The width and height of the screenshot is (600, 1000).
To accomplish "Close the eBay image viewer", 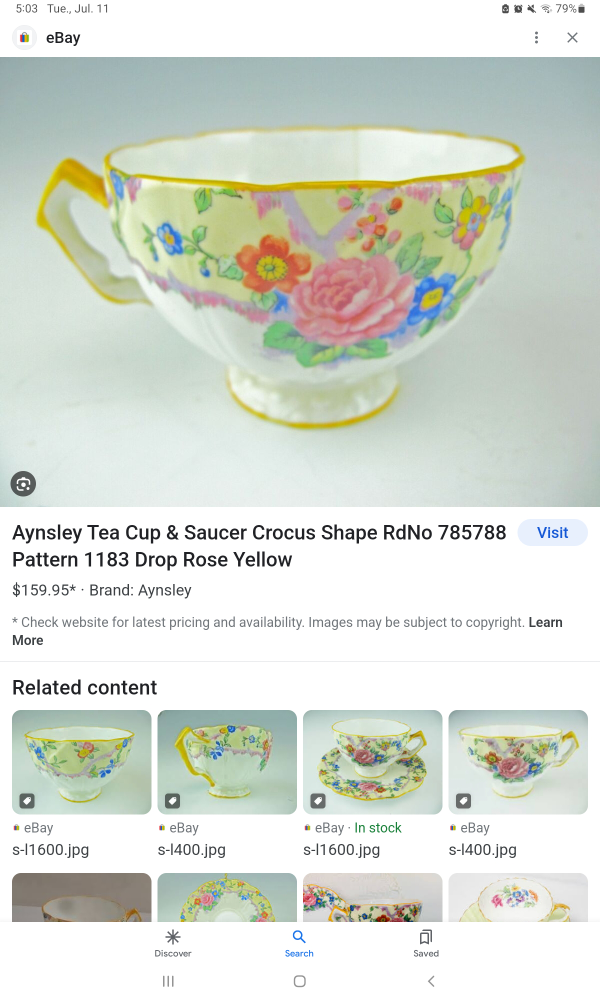I will coord(573,38).
